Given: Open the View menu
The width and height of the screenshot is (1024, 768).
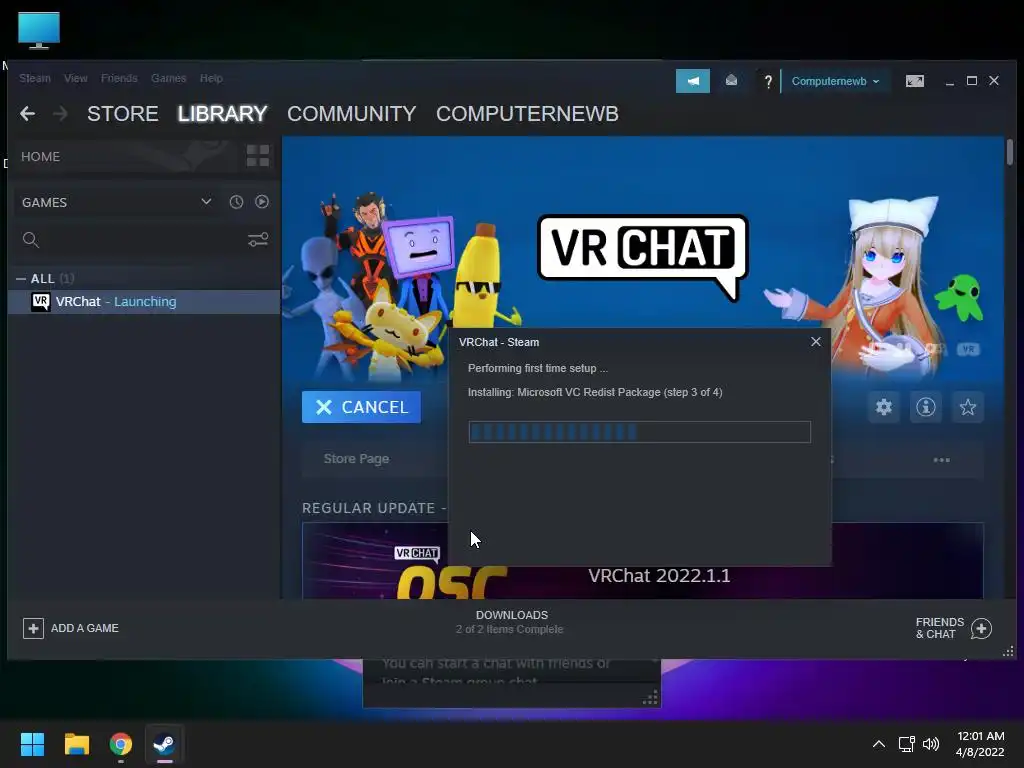Looking at the screenshot, I should (76, 78).
